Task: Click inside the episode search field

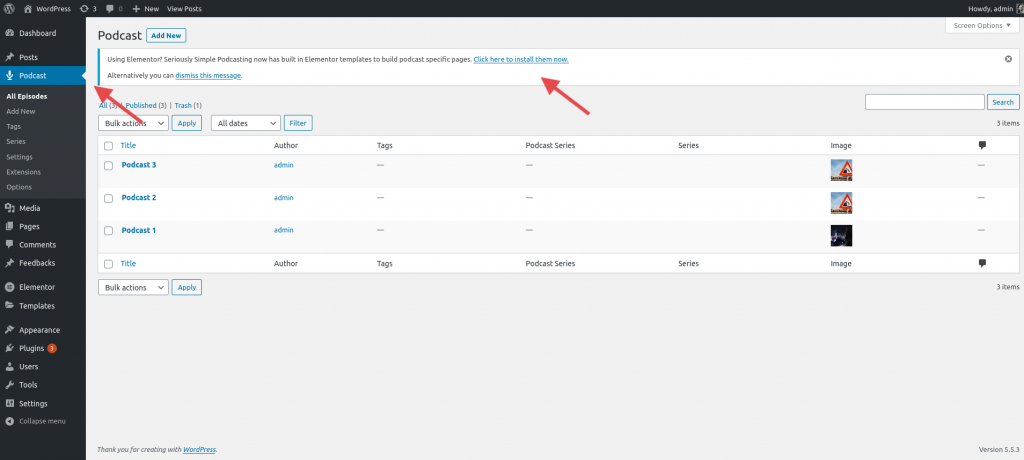Action: tap(924, 102)
